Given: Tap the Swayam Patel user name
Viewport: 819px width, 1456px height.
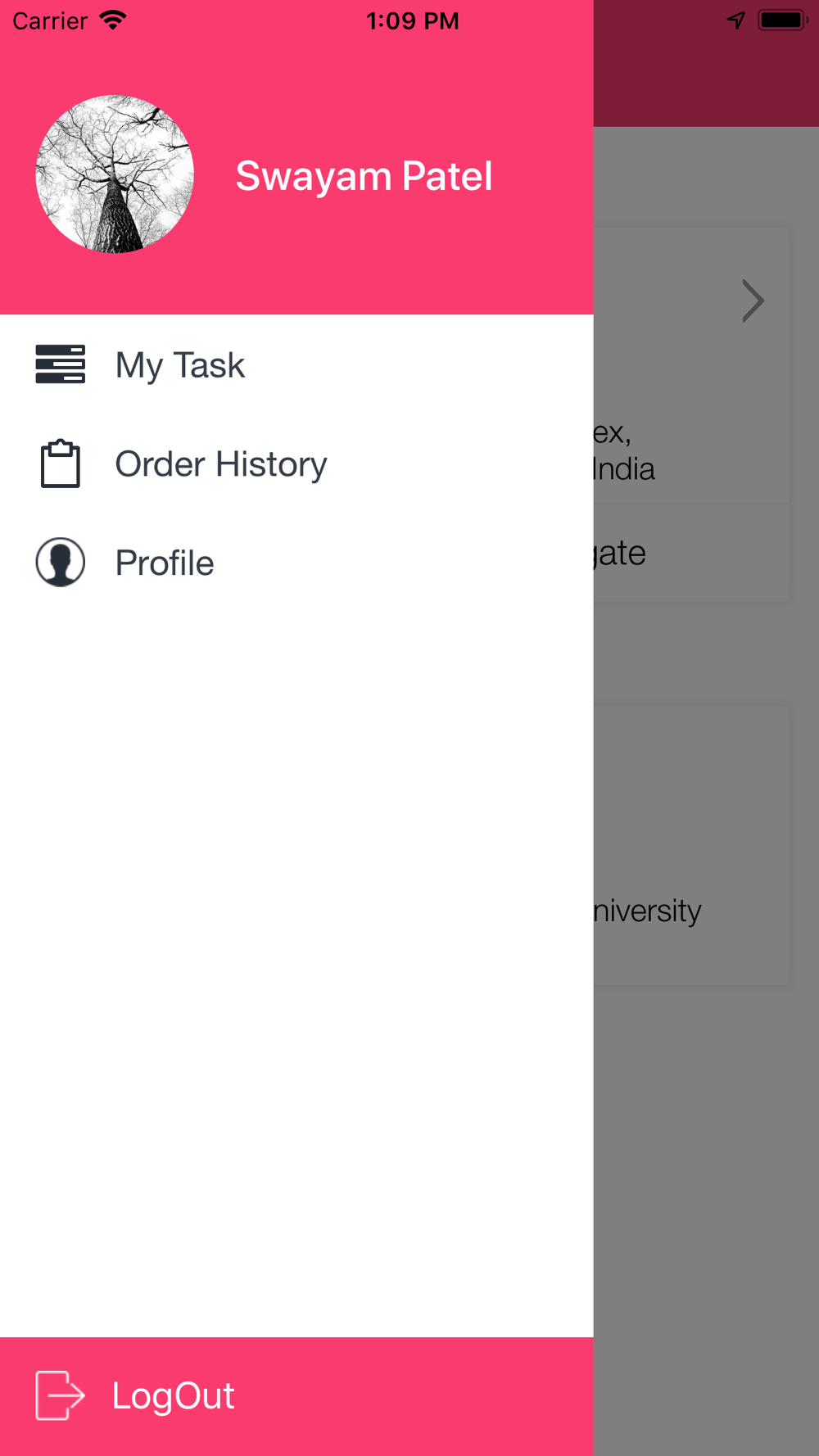Looking at the screenshot, I should point(364,175).
